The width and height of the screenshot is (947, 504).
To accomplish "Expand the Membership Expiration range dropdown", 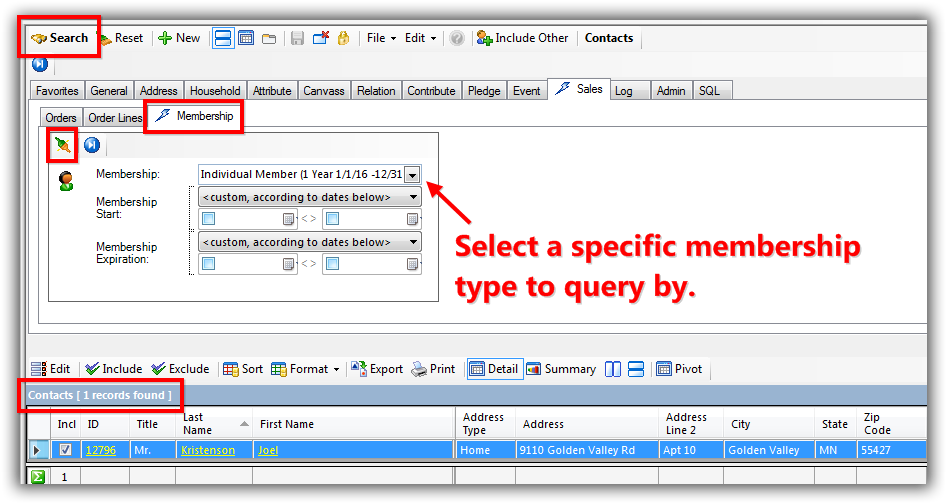I will [413, 242].
